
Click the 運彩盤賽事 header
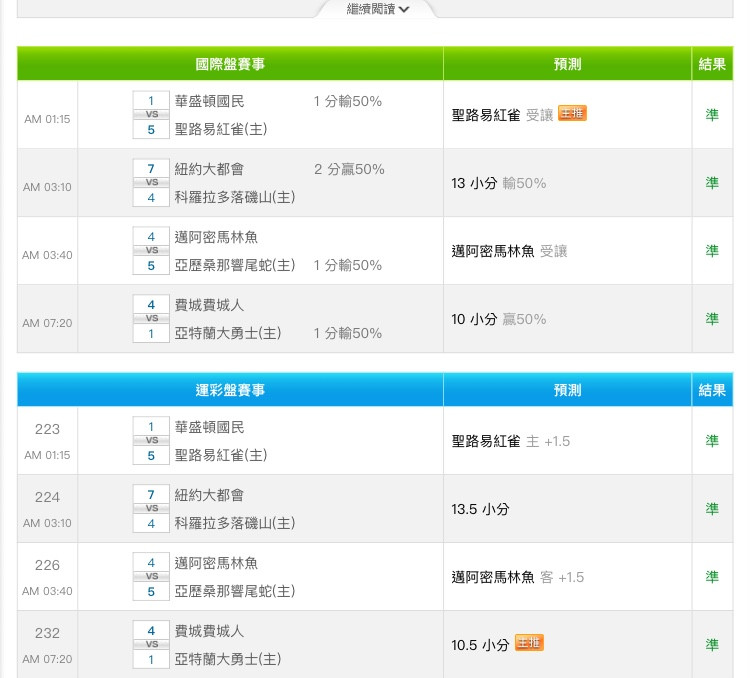coord(230,390)
